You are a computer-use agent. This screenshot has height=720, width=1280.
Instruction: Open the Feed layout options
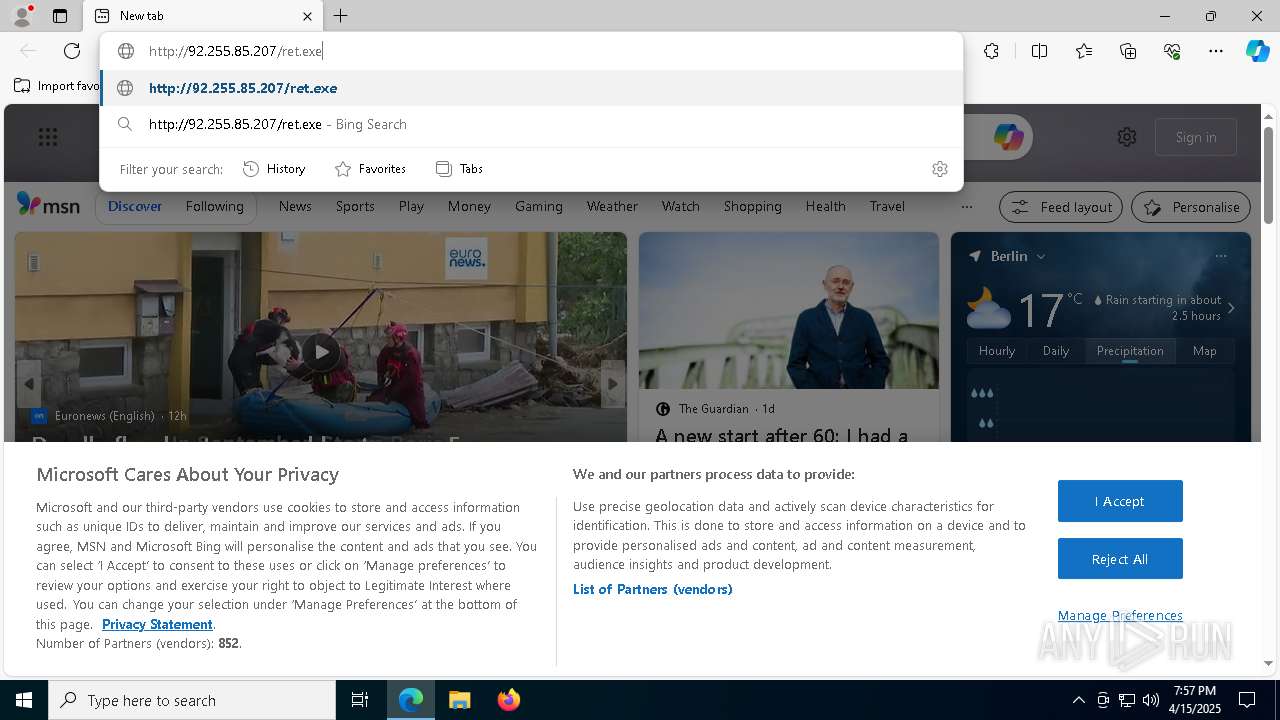point(1062,207)
